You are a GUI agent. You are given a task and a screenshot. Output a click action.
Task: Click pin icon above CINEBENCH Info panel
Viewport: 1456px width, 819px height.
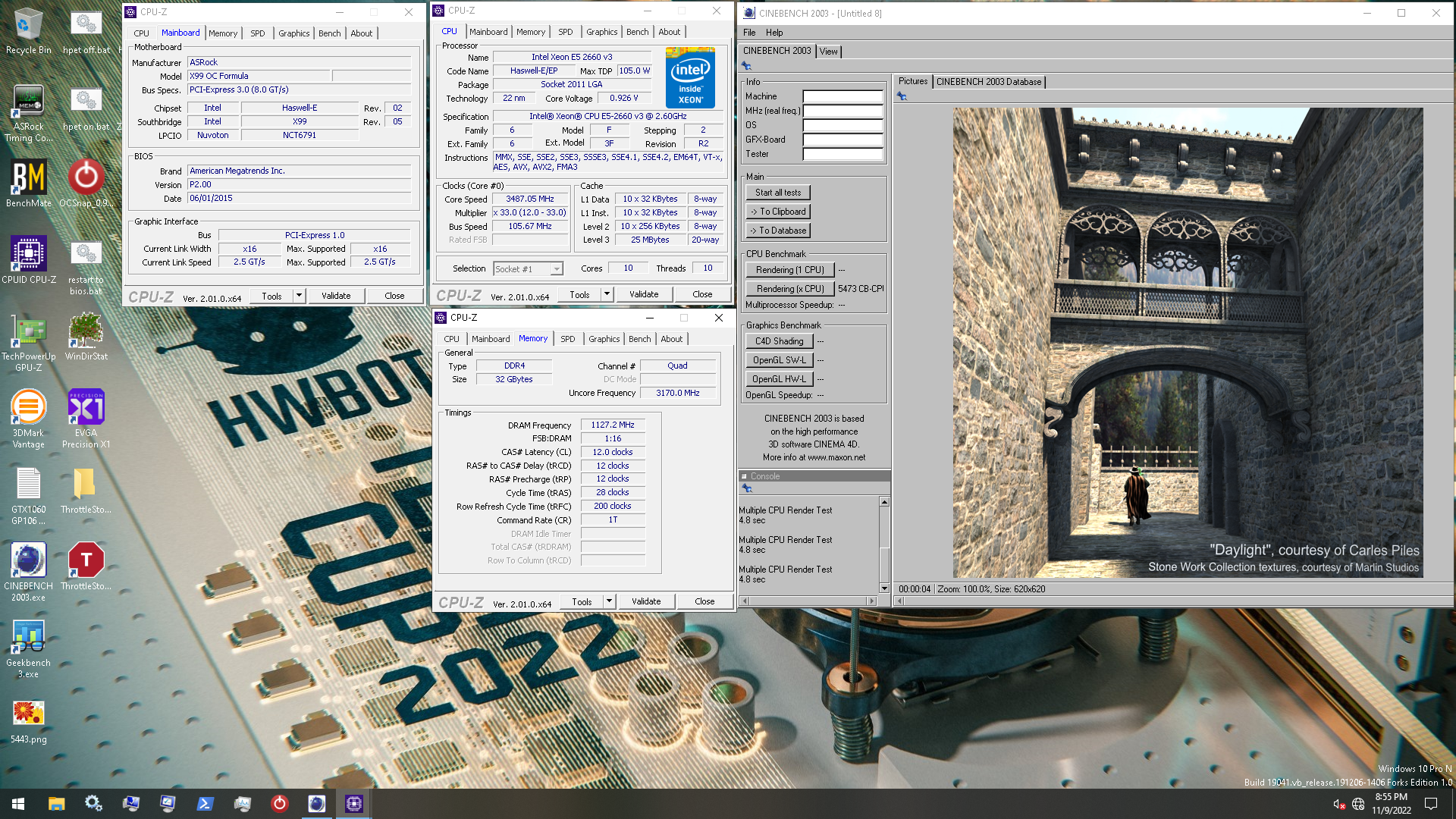[x=746, y=66]
